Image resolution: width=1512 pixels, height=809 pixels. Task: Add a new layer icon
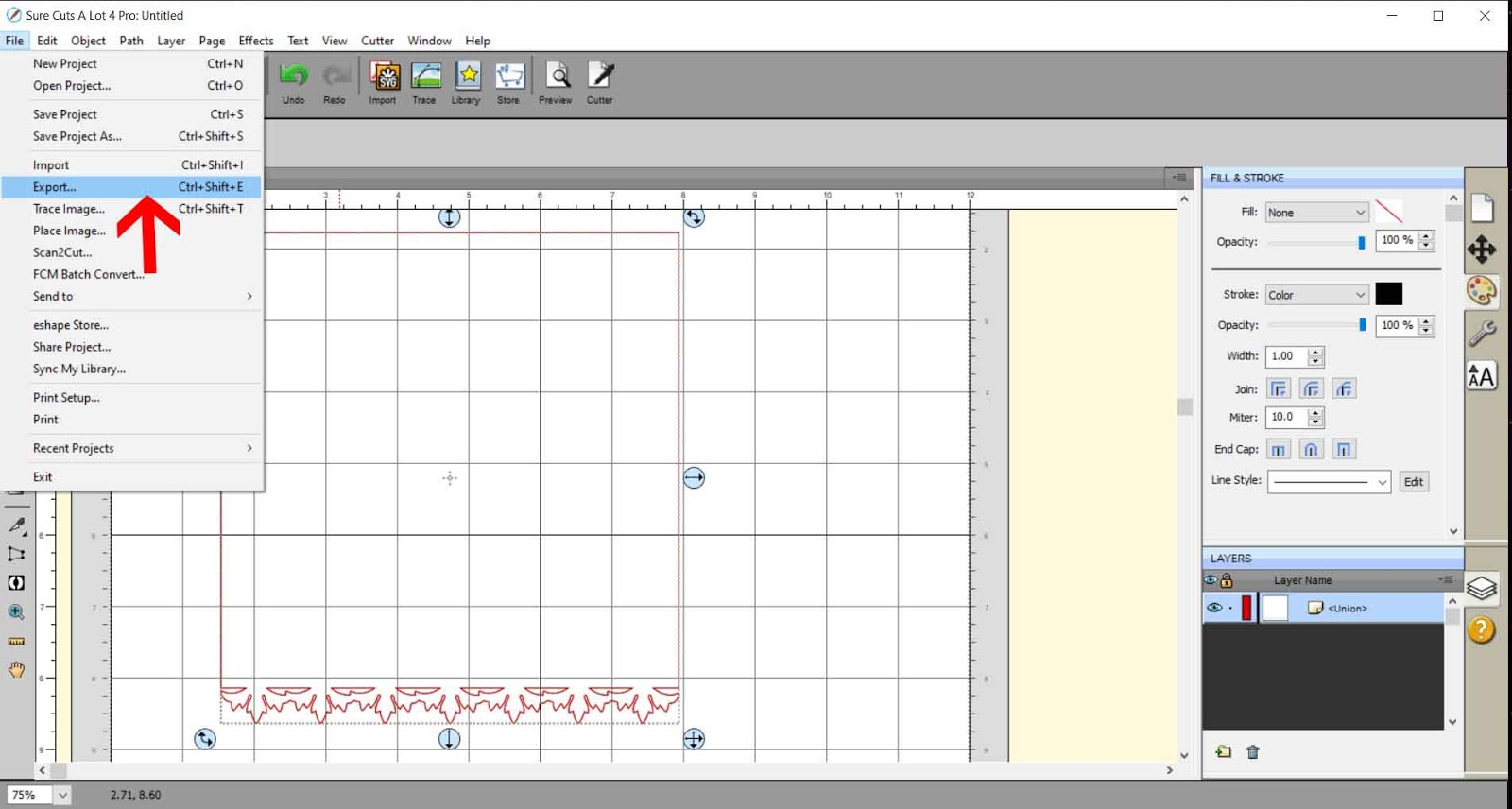1224,752
